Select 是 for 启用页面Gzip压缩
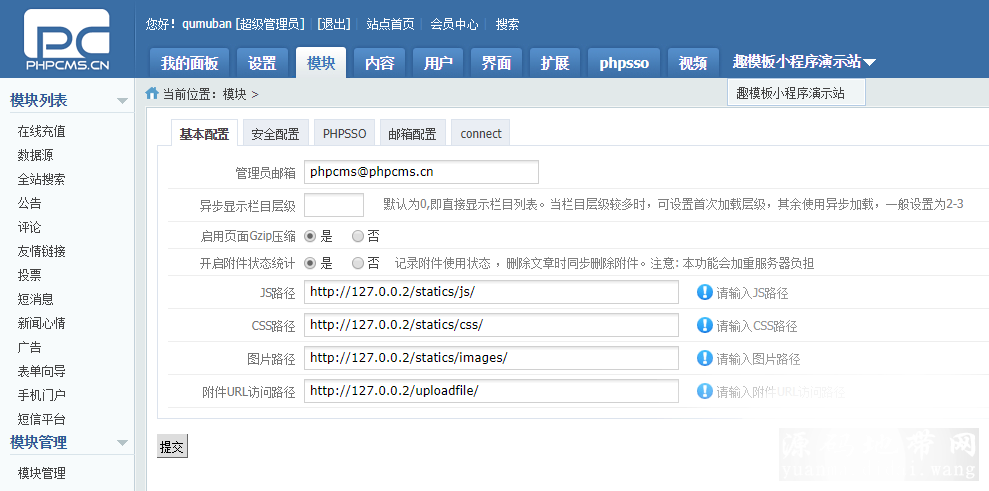This screenshot has width=989, height=491. pos(310,237)
